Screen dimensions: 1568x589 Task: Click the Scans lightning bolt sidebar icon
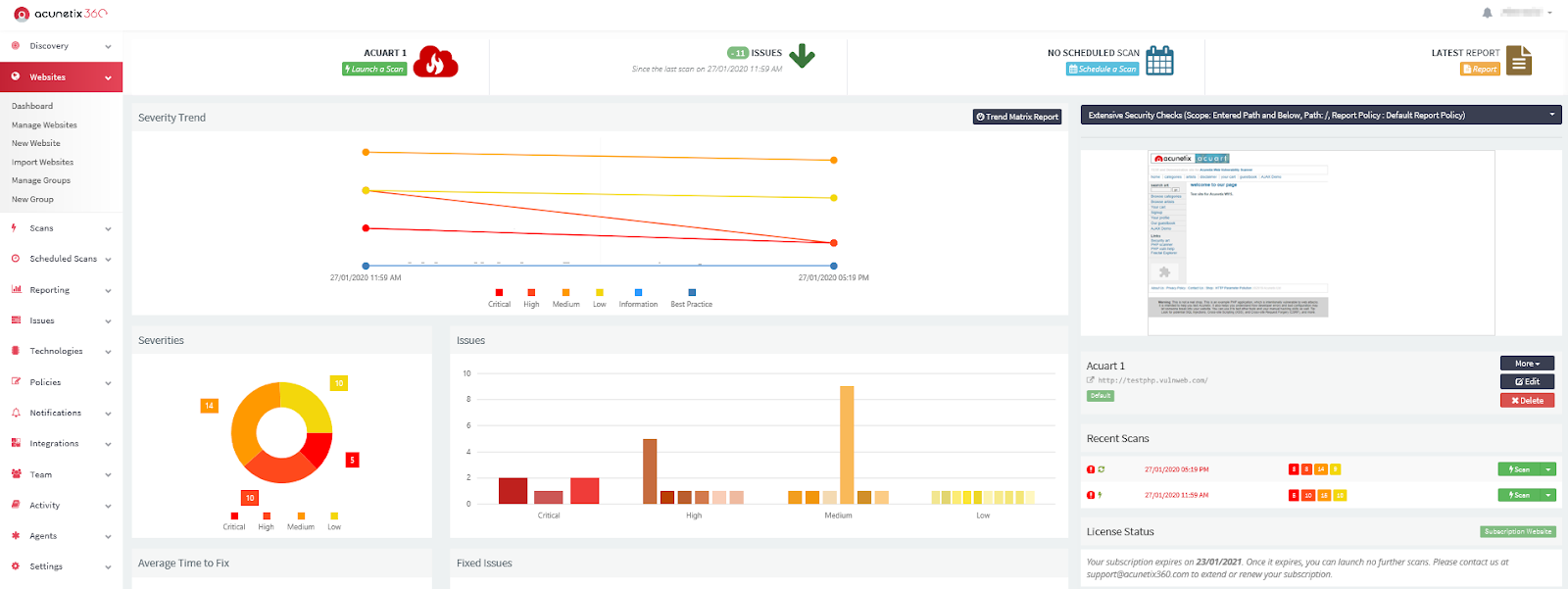[x=15, y=228]
